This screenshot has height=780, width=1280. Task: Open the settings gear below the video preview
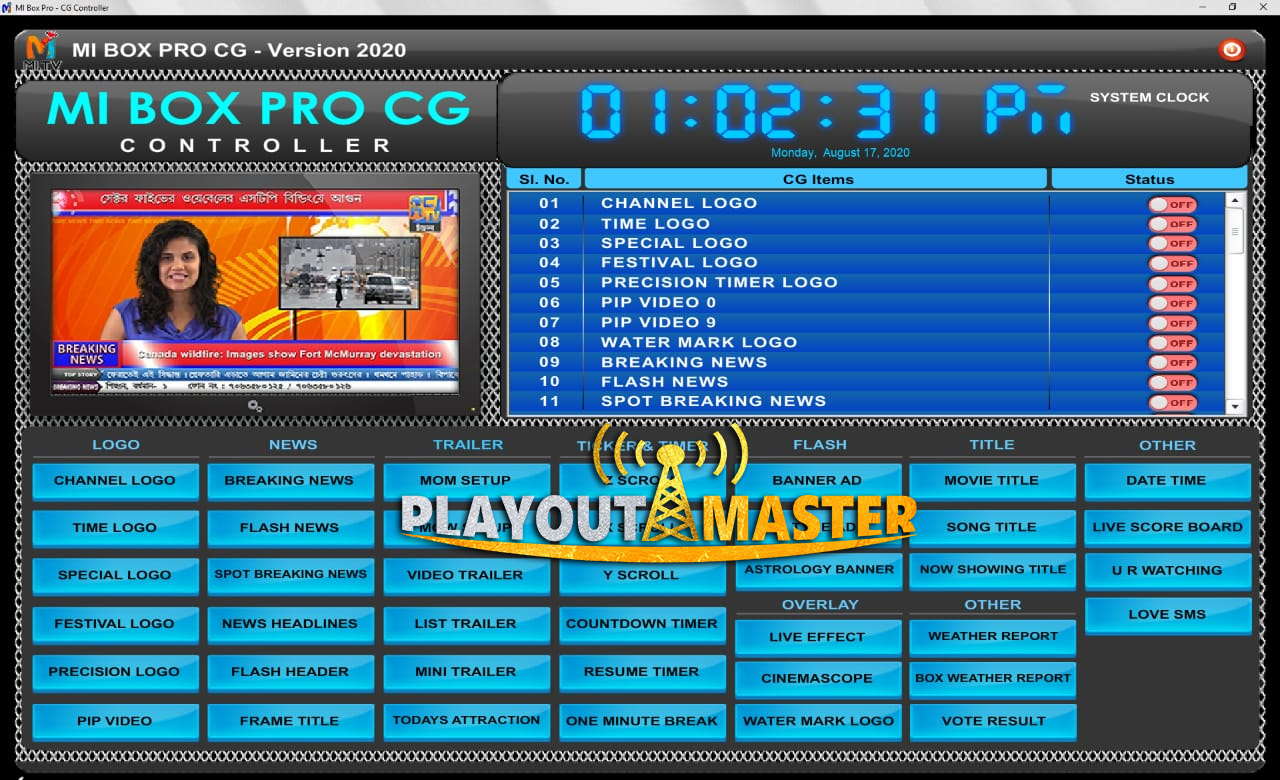[x=254, y=406]
